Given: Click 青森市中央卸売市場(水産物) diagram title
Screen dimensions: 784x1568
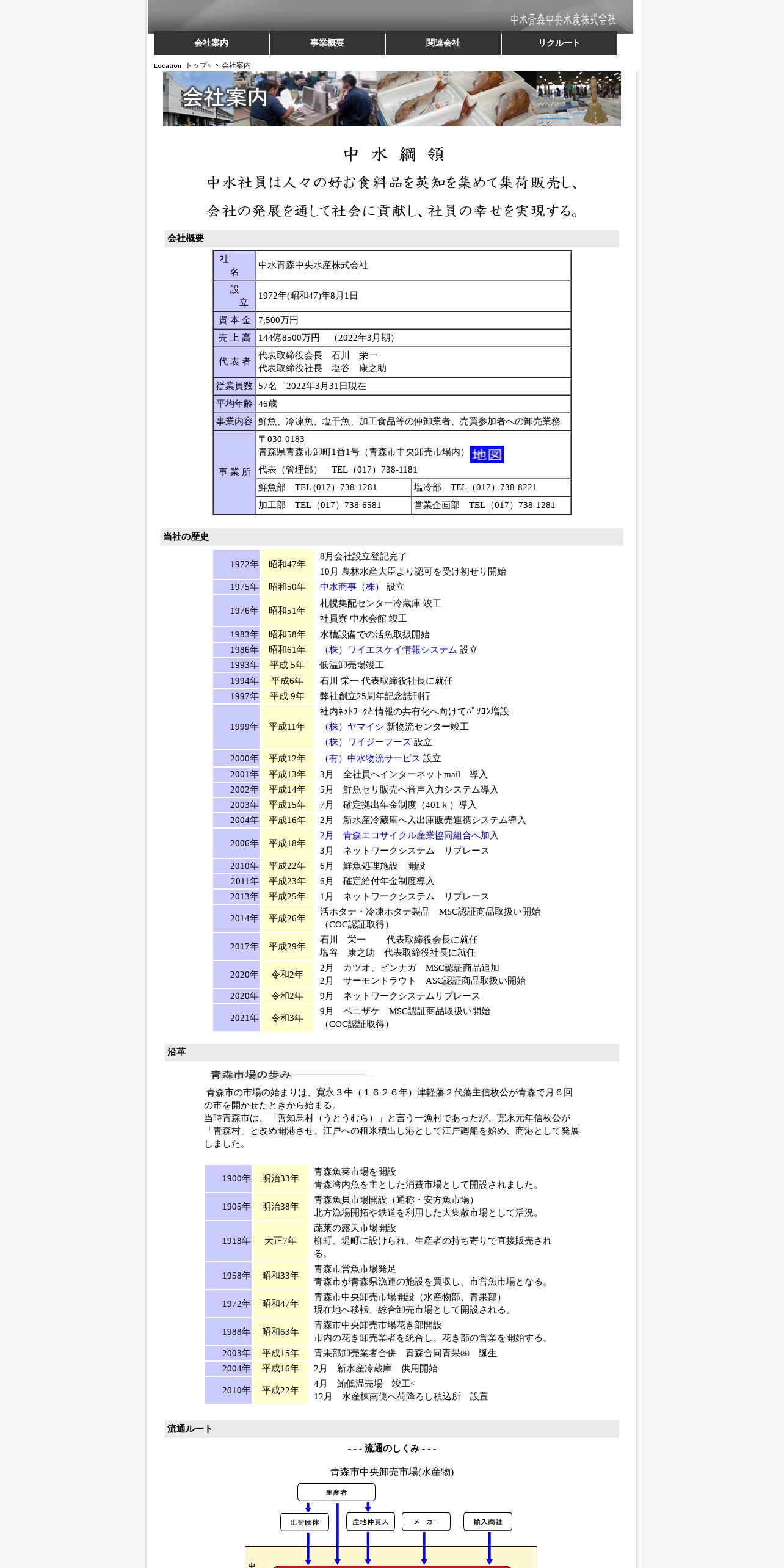Looking at the screenshot, I should 392,1472.
